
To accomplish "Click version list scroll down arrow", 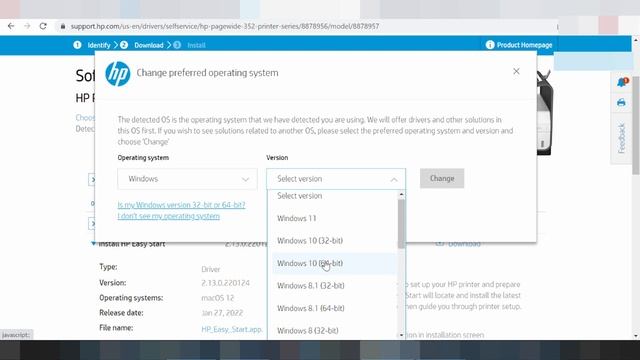I will coord(401,335).
